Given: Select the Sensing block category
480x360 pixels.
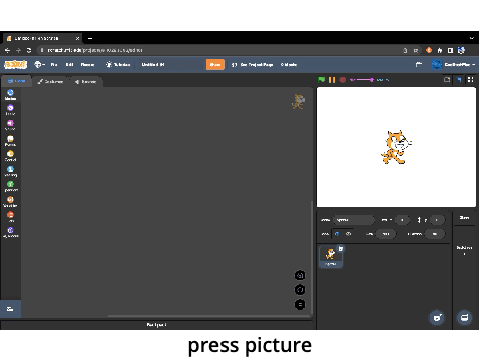Looking at the screenshot, I should coord(10,171).
